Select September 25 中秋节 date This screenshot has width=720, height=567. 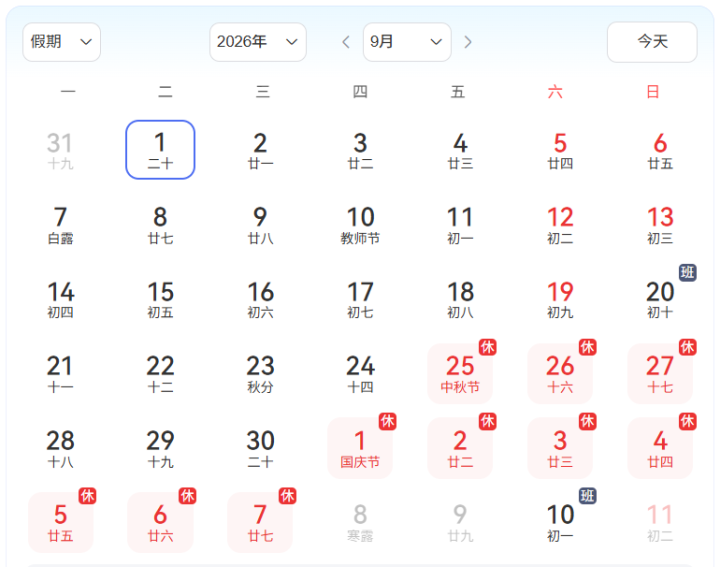[x=460, y=373]
